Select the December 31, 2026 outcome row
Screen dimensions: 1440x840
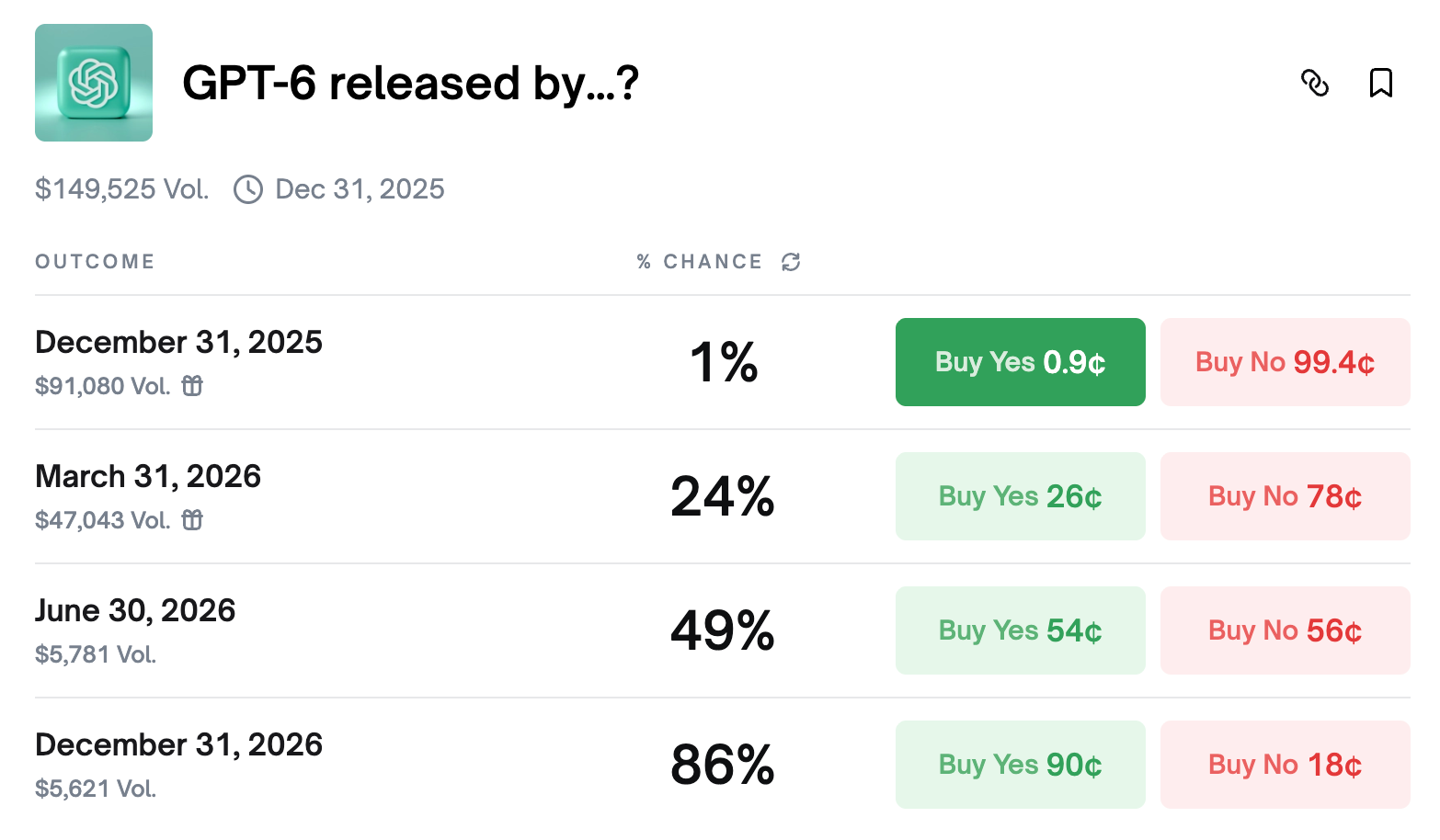pos(178,745)
